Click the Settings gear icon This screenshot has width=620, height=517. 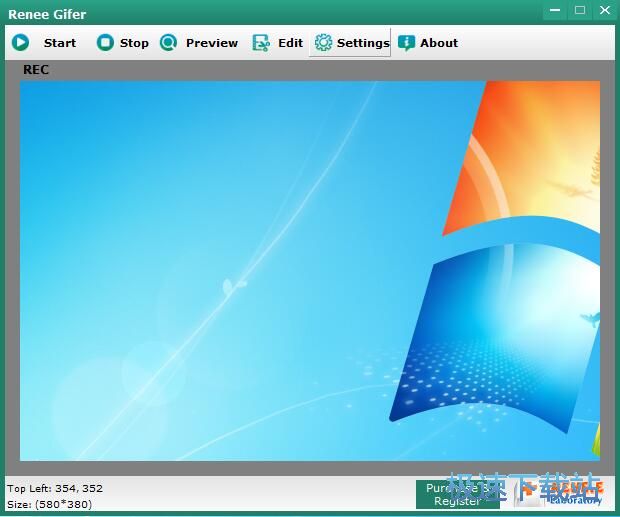pyautogui.click(x=323, y=43)
